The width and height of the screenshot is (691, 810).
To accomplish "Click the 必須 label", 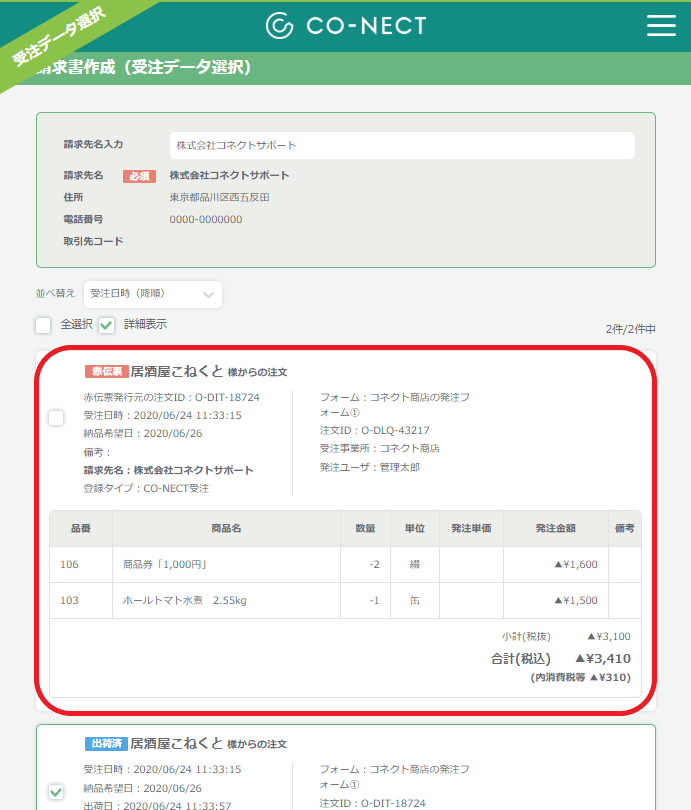I will click(139, 176).
